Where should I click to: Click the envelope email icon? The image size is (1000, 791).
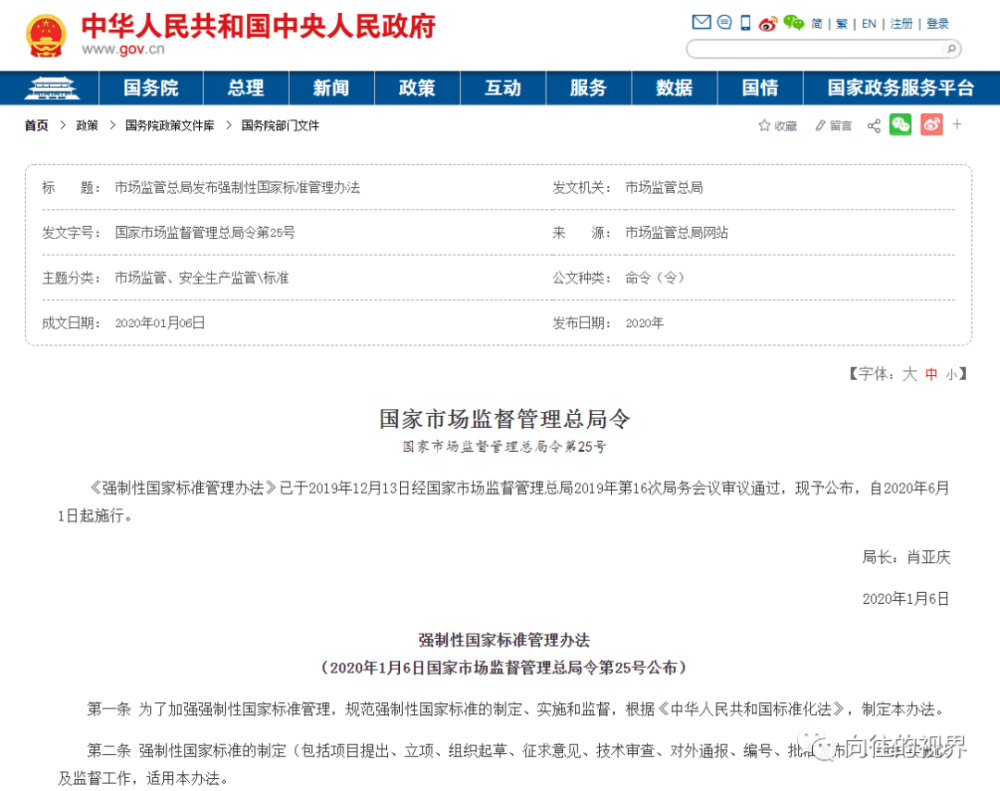[x=700, y=22]
